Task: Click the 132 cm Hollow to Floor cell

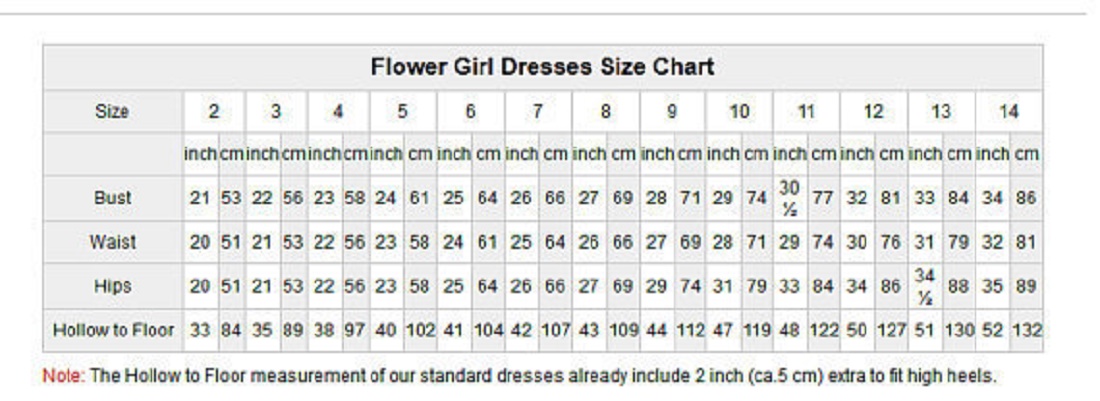Action: pos(1027,330)
